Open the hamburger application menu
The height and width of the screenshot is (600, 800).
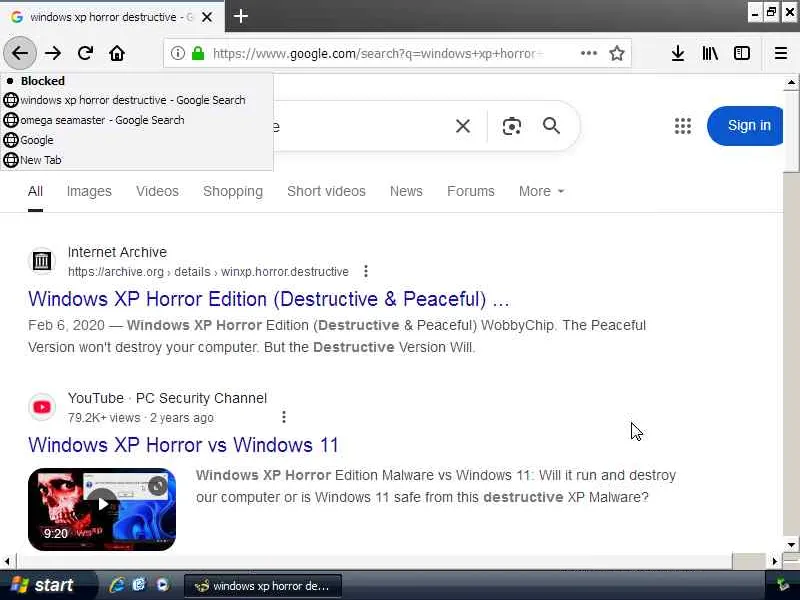click(781, 53)
